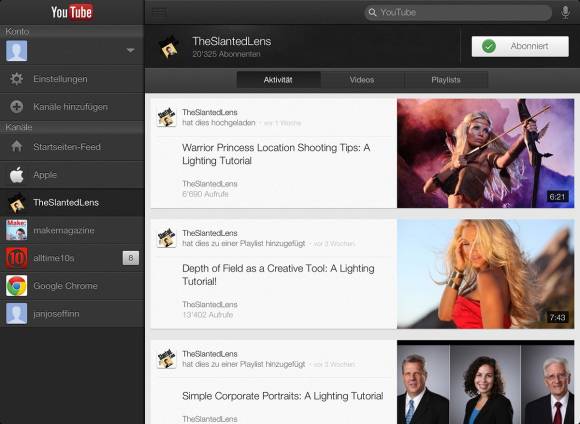Open the hamburger menu icon in top bar
This screenshot has height=424, width=580.
point(159,12)
